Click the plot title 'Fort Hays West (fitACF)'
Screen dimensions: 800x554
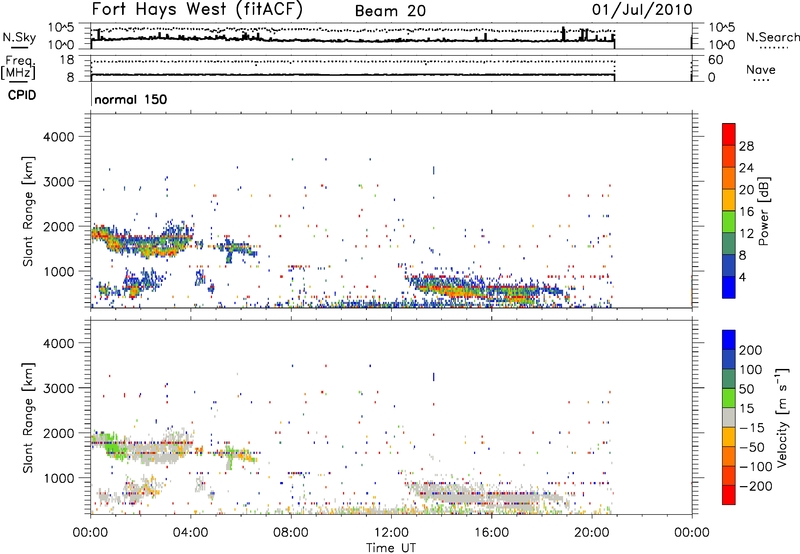[196, 9]
